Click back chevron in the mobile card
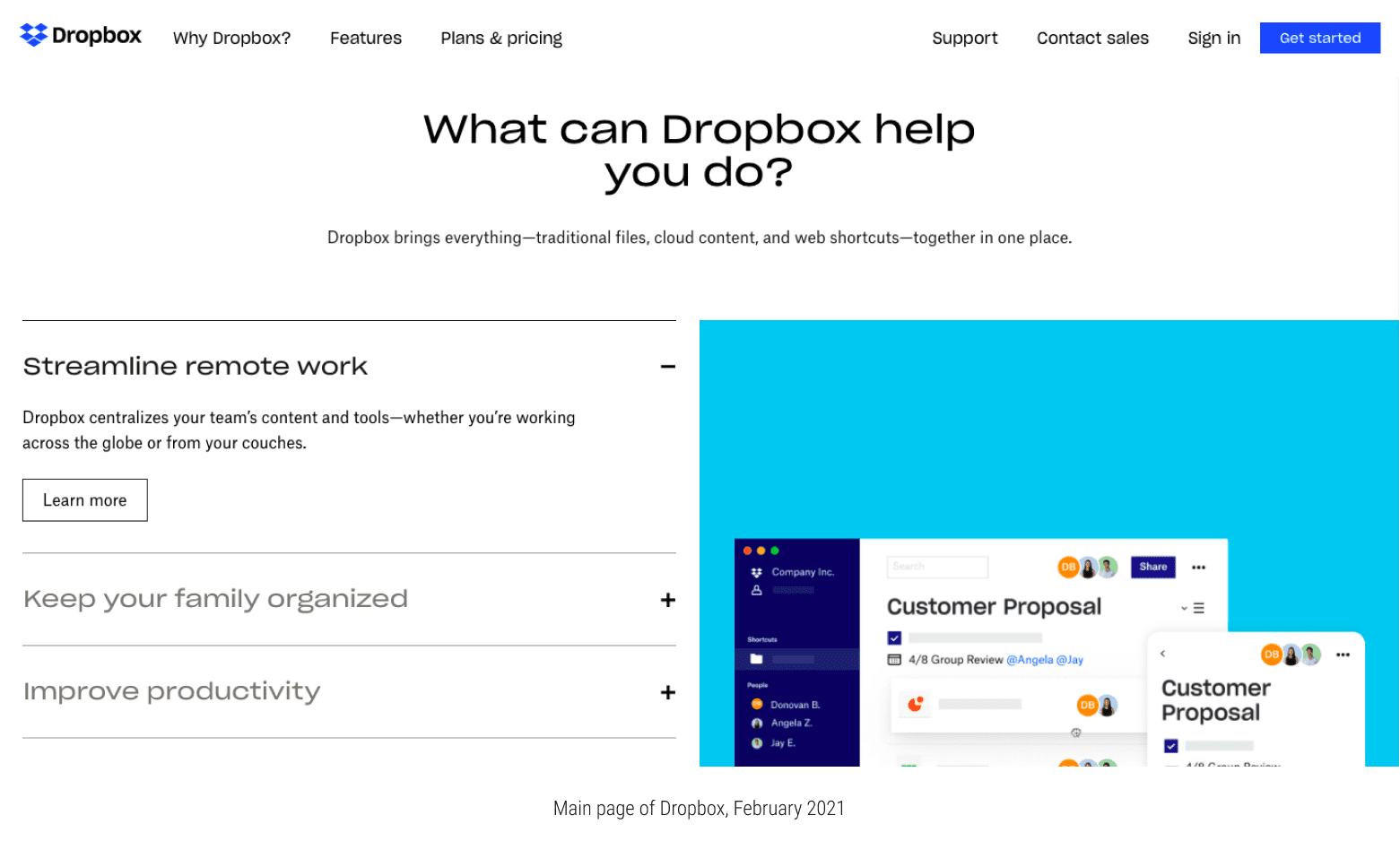 coord(1163,654)
